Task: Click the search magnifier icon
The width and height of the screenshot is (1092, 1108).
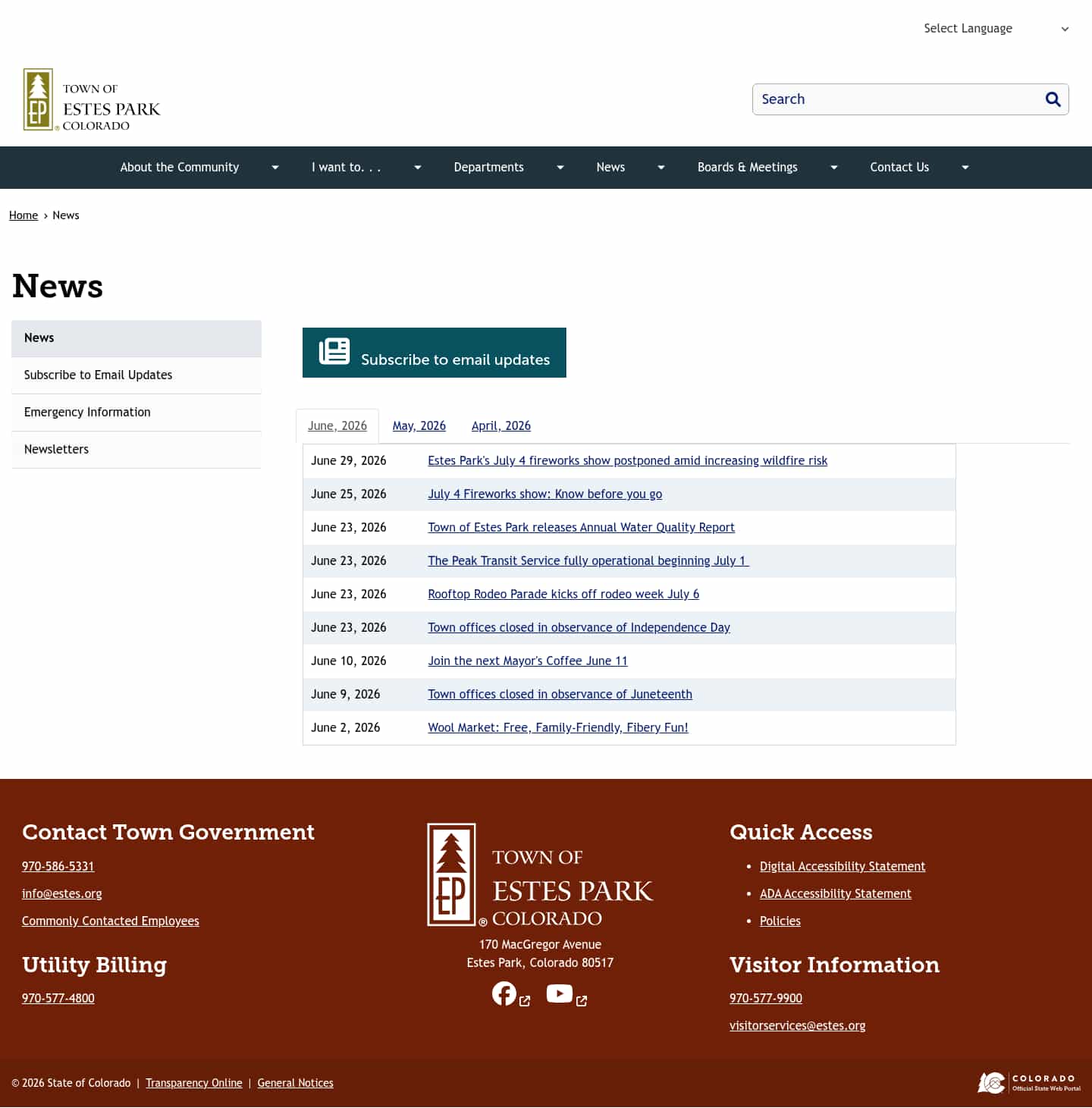Action: coord(1053,99)
